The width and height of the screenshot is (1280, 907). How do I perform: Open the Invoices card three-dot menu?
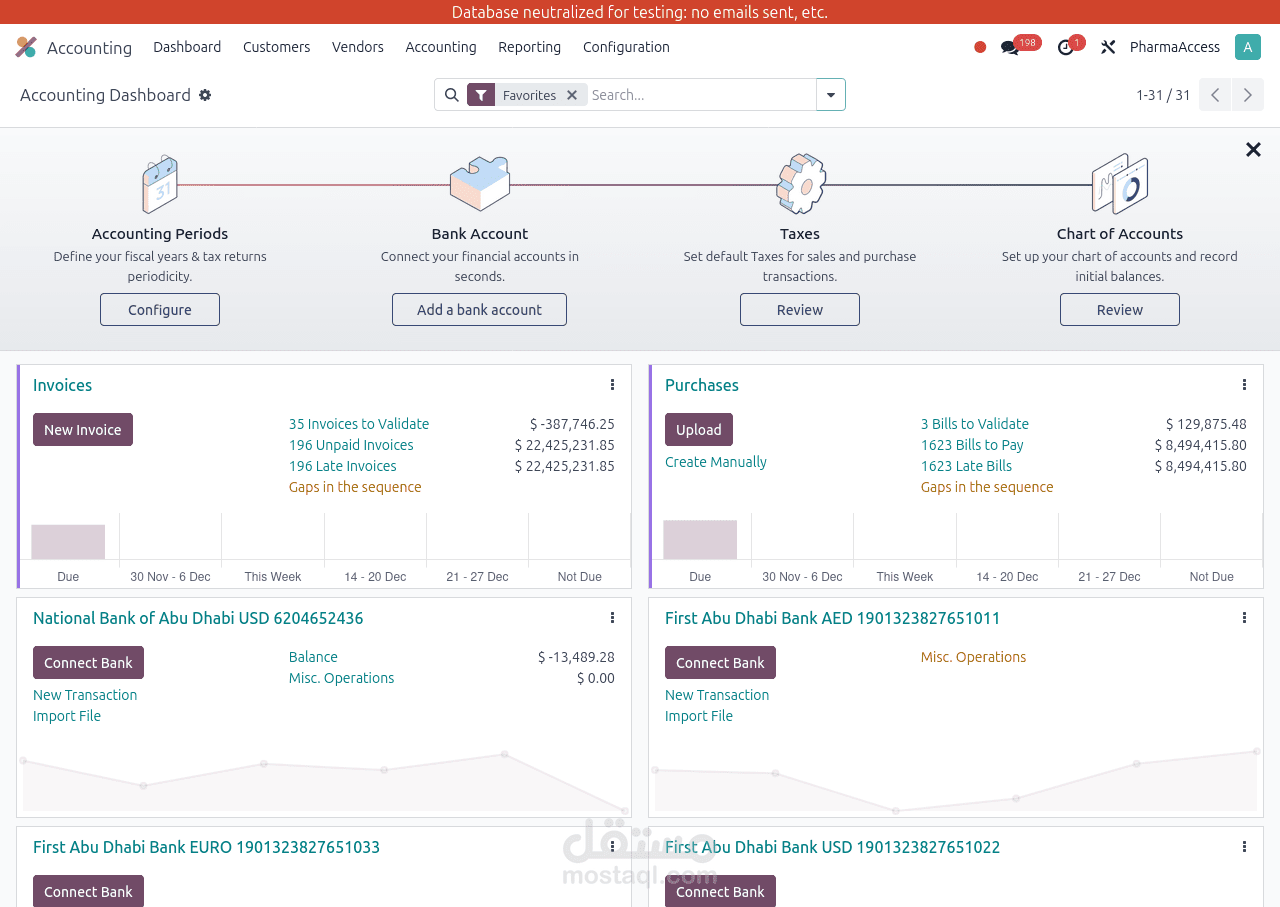[611, 384]
